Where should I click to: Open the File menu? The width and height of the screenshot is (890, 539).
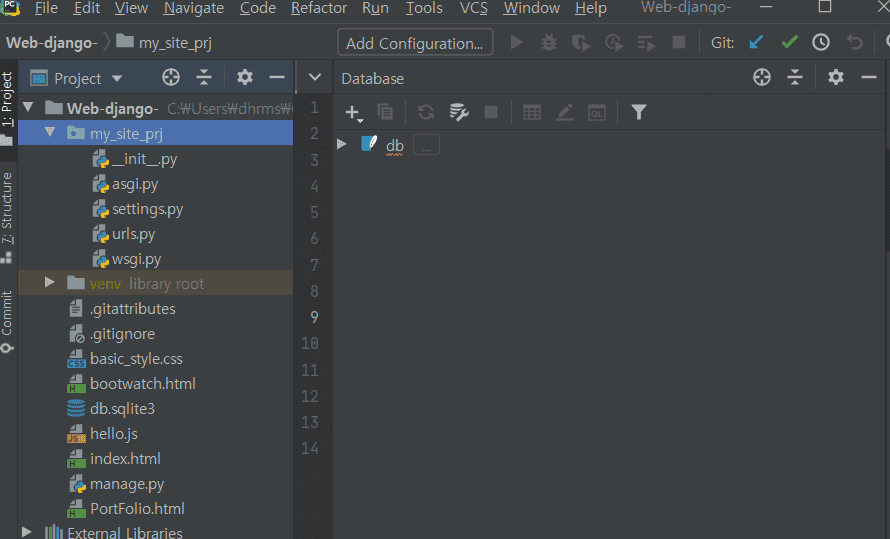tap(46, 8)
